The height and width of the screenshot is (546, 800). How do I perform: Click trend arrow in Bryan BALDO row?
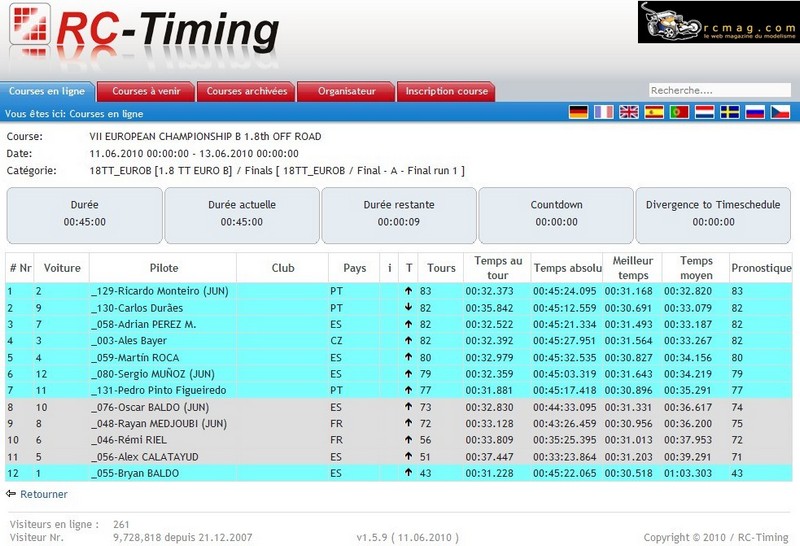coord(408,473)
